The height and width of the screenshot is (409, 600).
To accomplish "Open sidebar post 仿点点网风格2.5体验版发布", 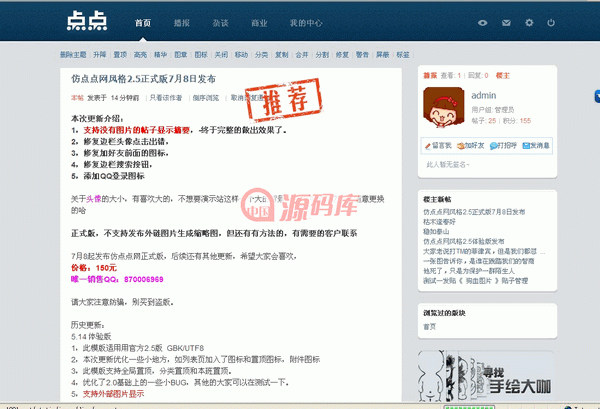I will [464, 241].
